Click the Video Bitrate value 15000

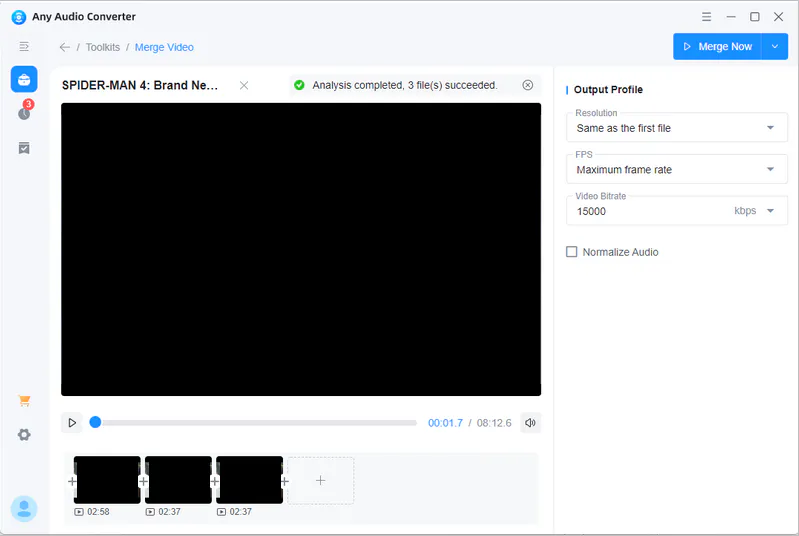coord(591,211)
